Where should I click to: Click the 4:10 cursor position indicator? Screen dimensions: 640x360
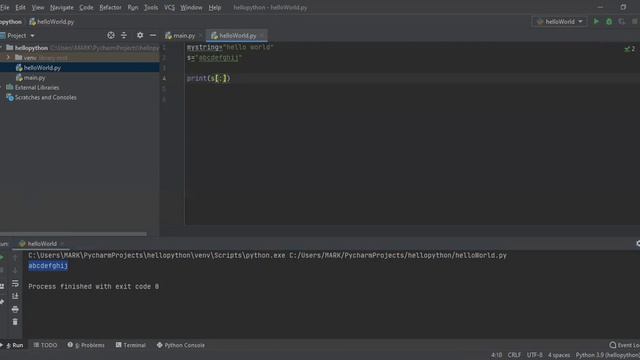[496, 355]
